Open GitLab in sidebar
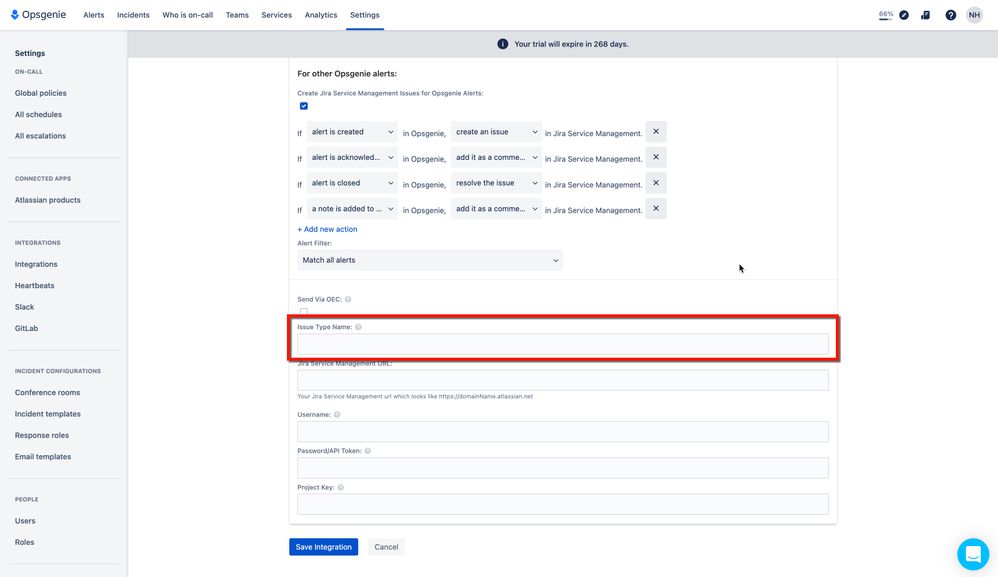 26,328
